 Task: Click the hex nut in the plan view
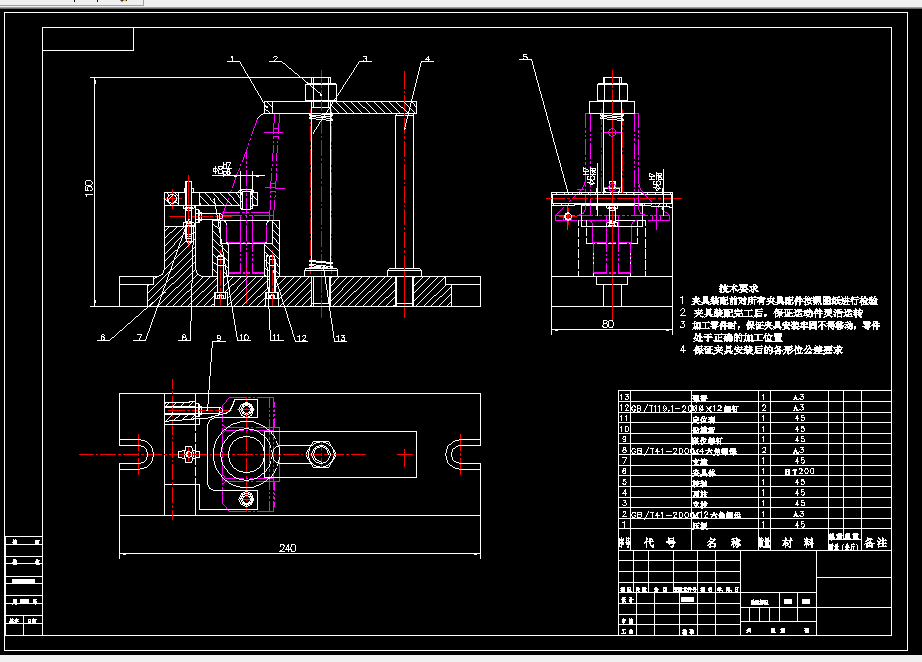click(x=321, y=454)
